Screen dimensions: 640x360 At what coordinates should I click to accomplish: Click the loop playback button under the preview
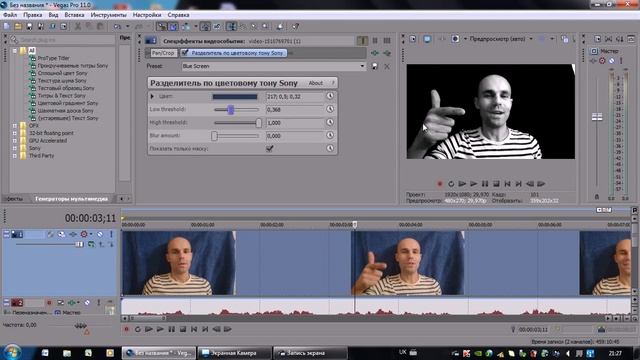pyautogui.click(x=451, y=184)
